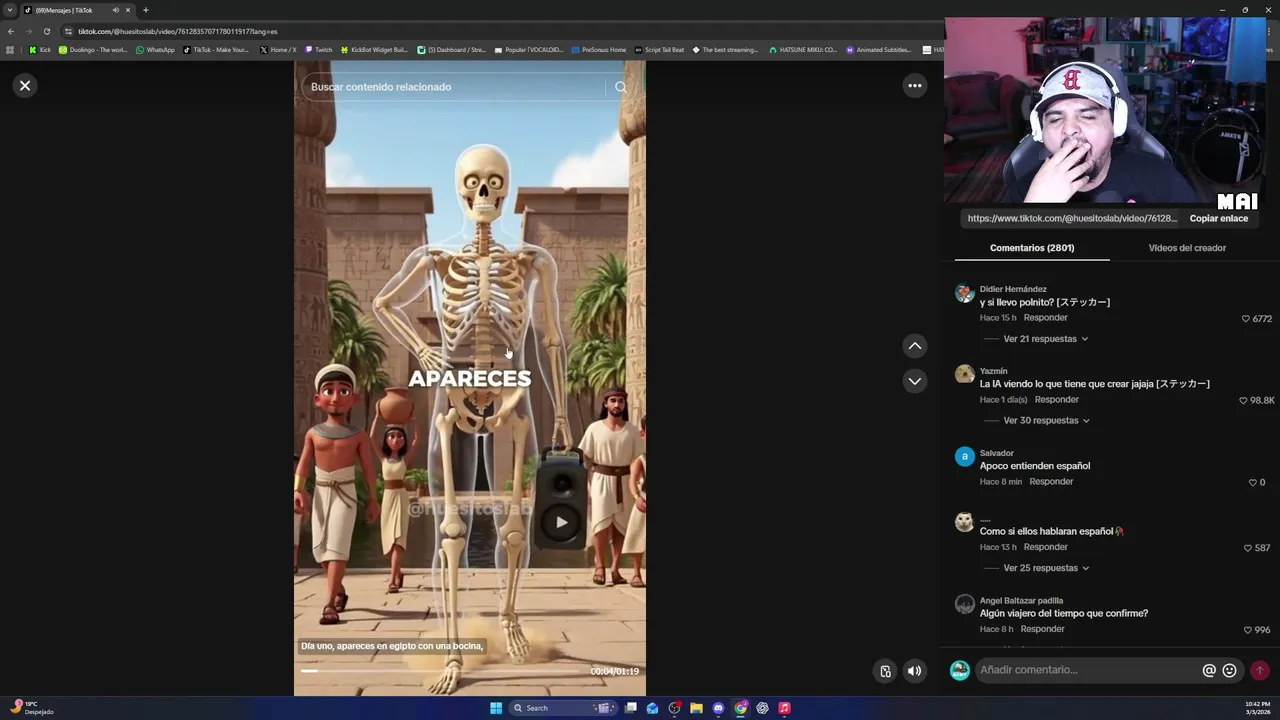Open the Twitch bookmark
This screenshot has height=720, width=1280.
coord(318,50)
